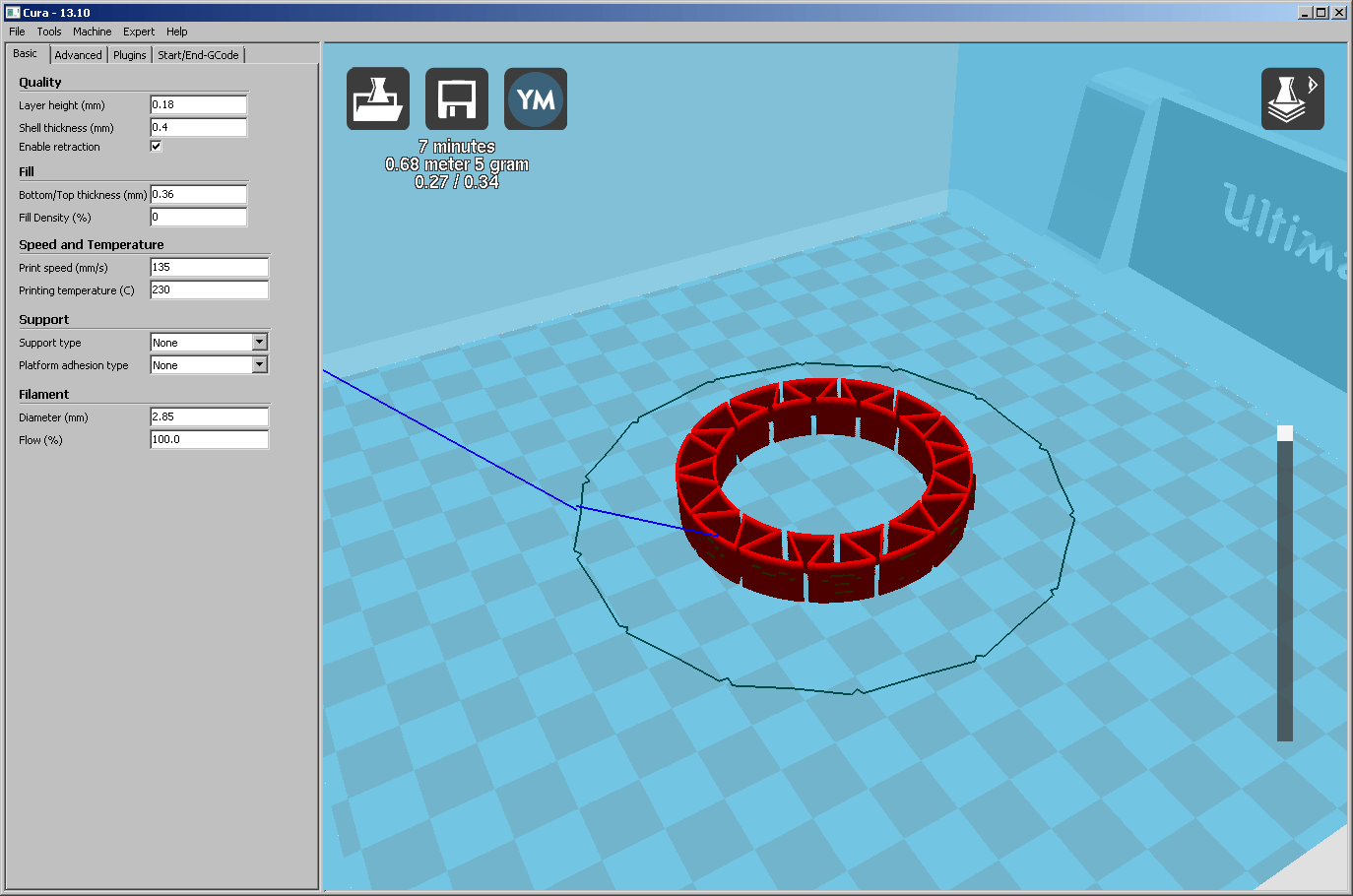Switch to the Plugins tab
This screenshot has width=1353, height=896.
[129, 55]
